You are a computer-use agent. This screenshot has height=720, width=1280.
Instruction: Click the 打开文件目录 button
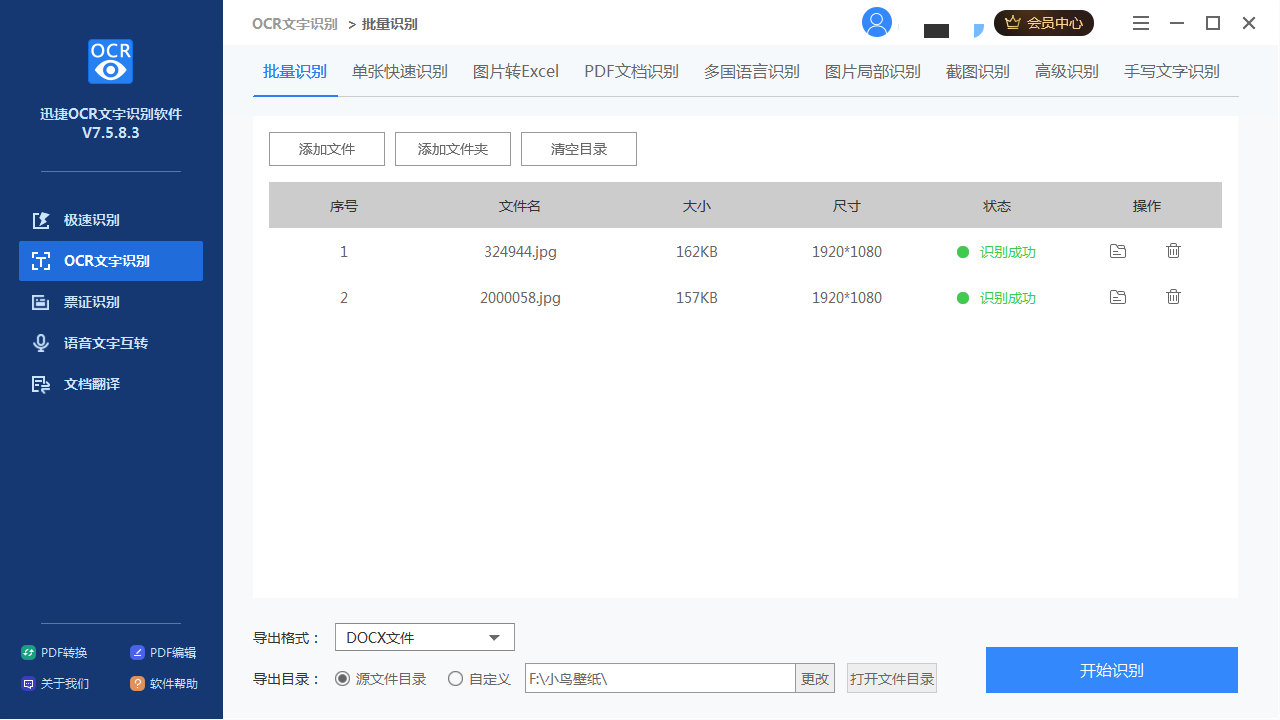[892, 679]
